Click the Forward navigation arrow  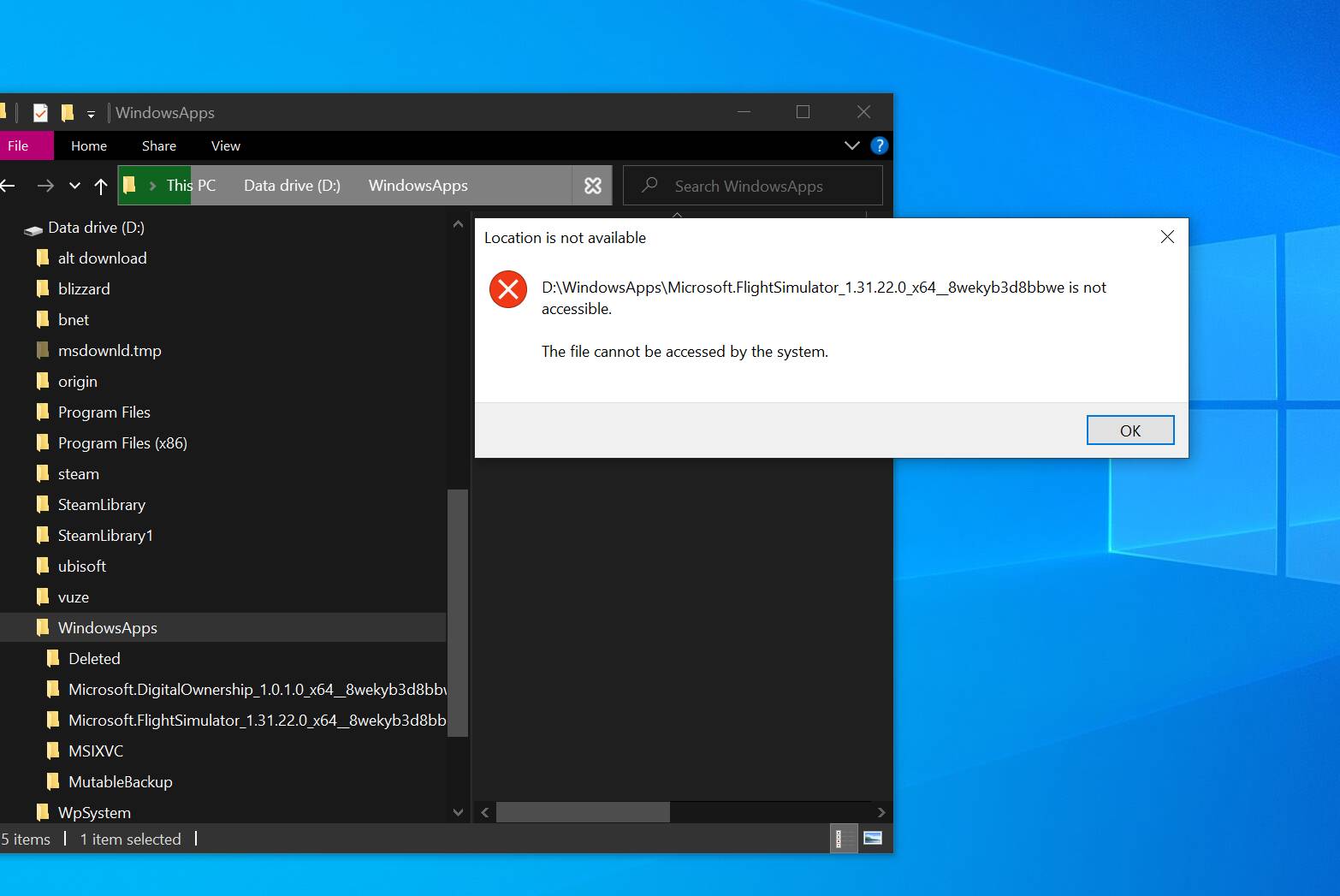click(45, 186)
